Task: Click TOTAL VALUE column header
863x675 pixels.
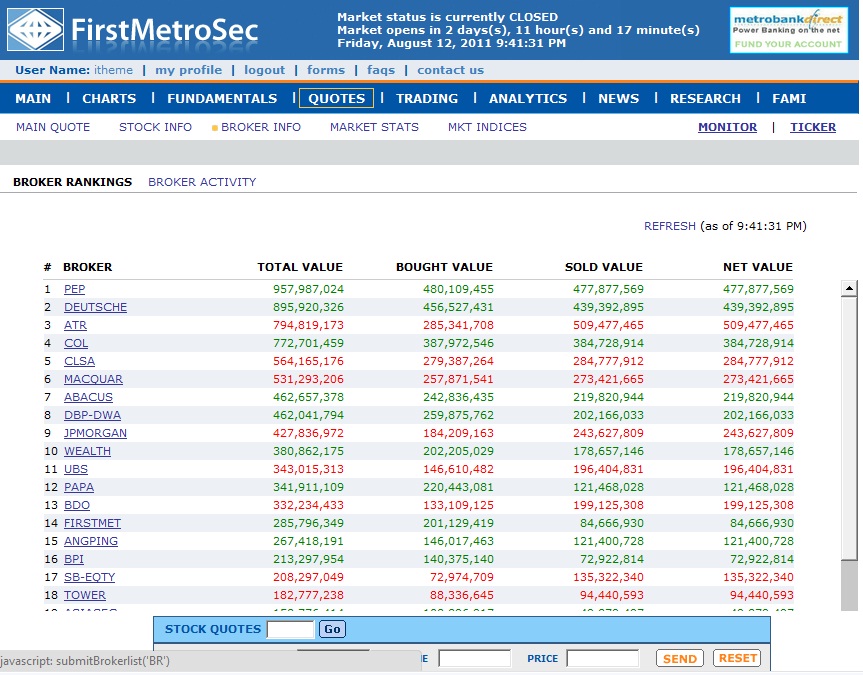Action: (x=300, y=267)
